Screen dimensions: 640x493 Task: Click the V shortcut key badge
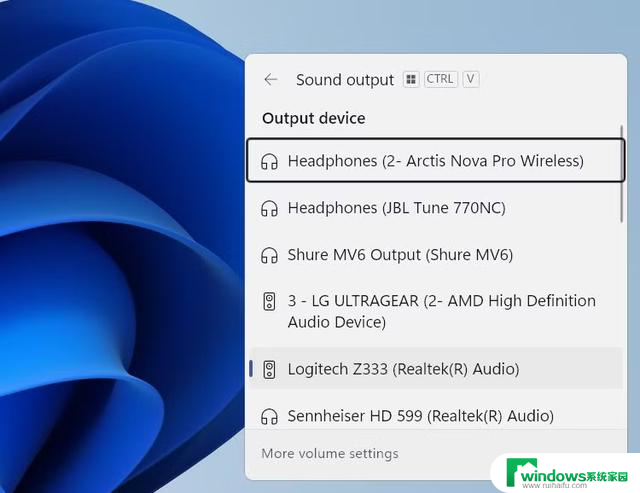coord(471,79)
